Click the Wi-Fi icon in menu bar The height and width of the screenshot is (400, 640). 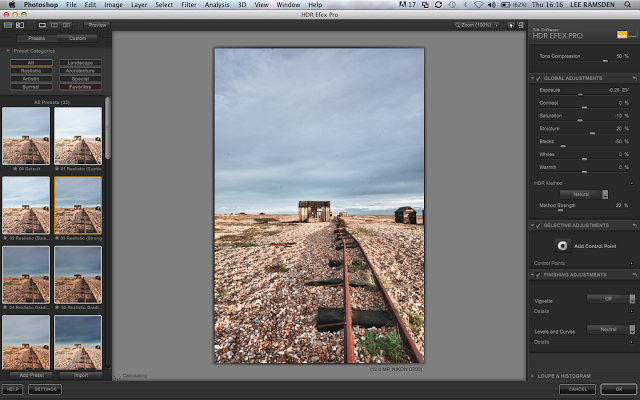pos(478,4)
